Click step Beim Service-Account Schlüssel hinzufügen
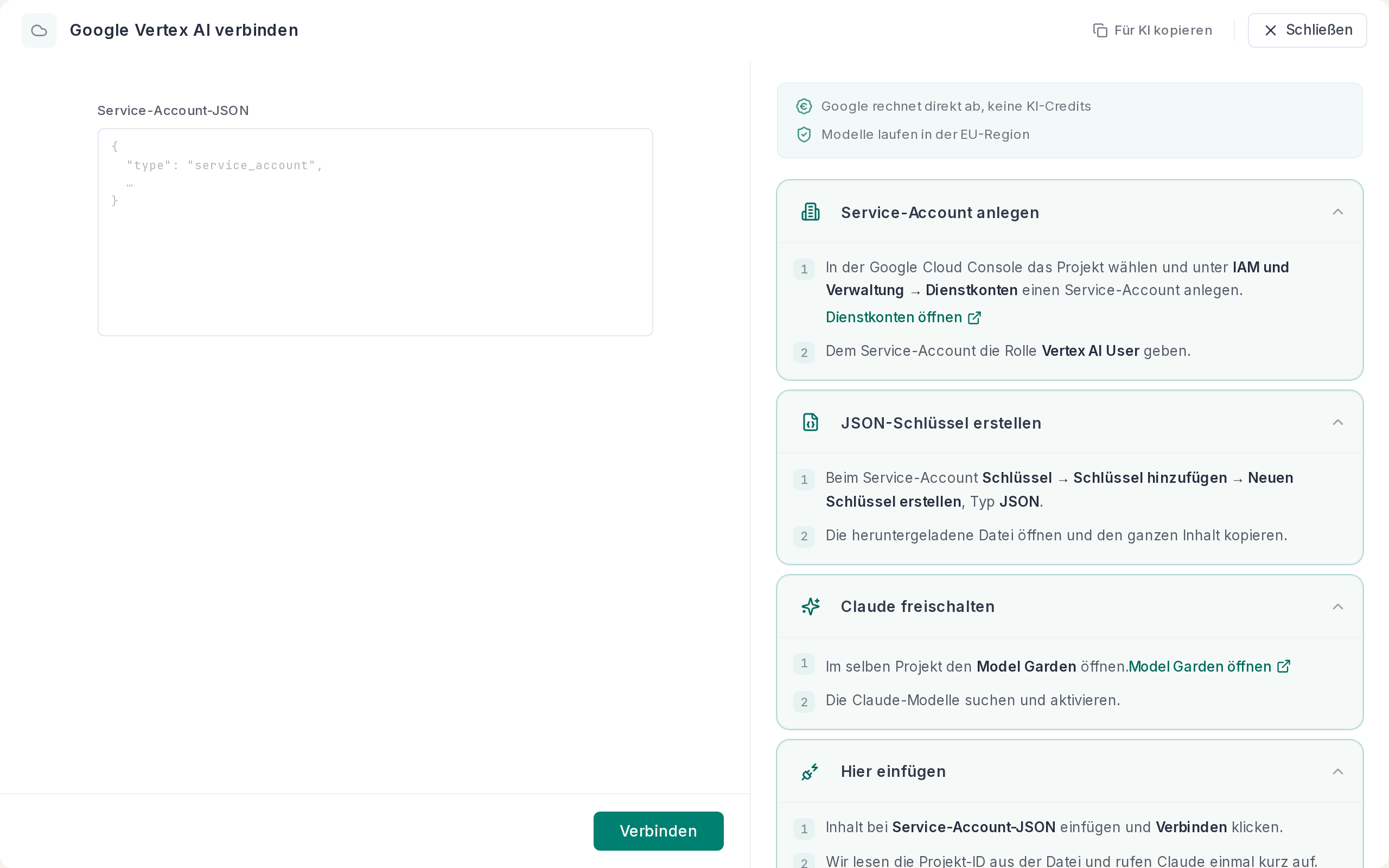The width and height of the screenshot is (1389, 868). pyautogui.click(x=1060, y=490)
